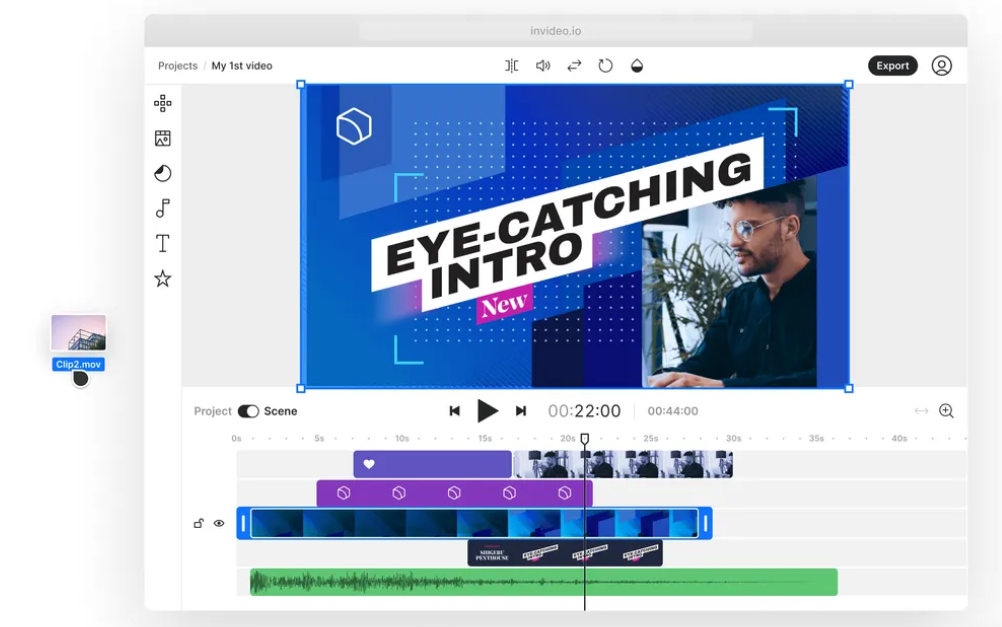Select the Text tool in sidebar

click(162, 243)
